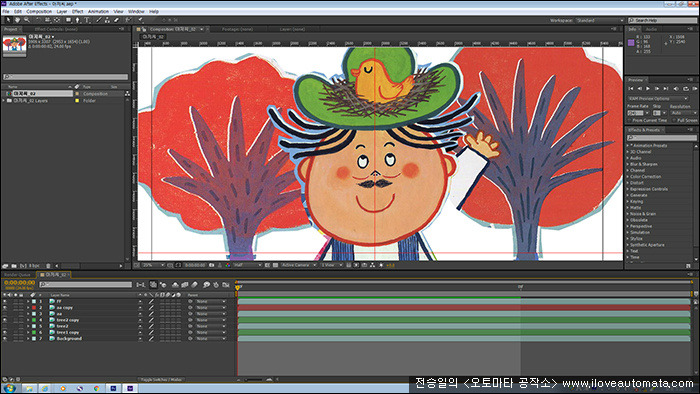Open the Graph Editor from timeline
Viewport: 700px width, 394px height.
click(226, 284)
